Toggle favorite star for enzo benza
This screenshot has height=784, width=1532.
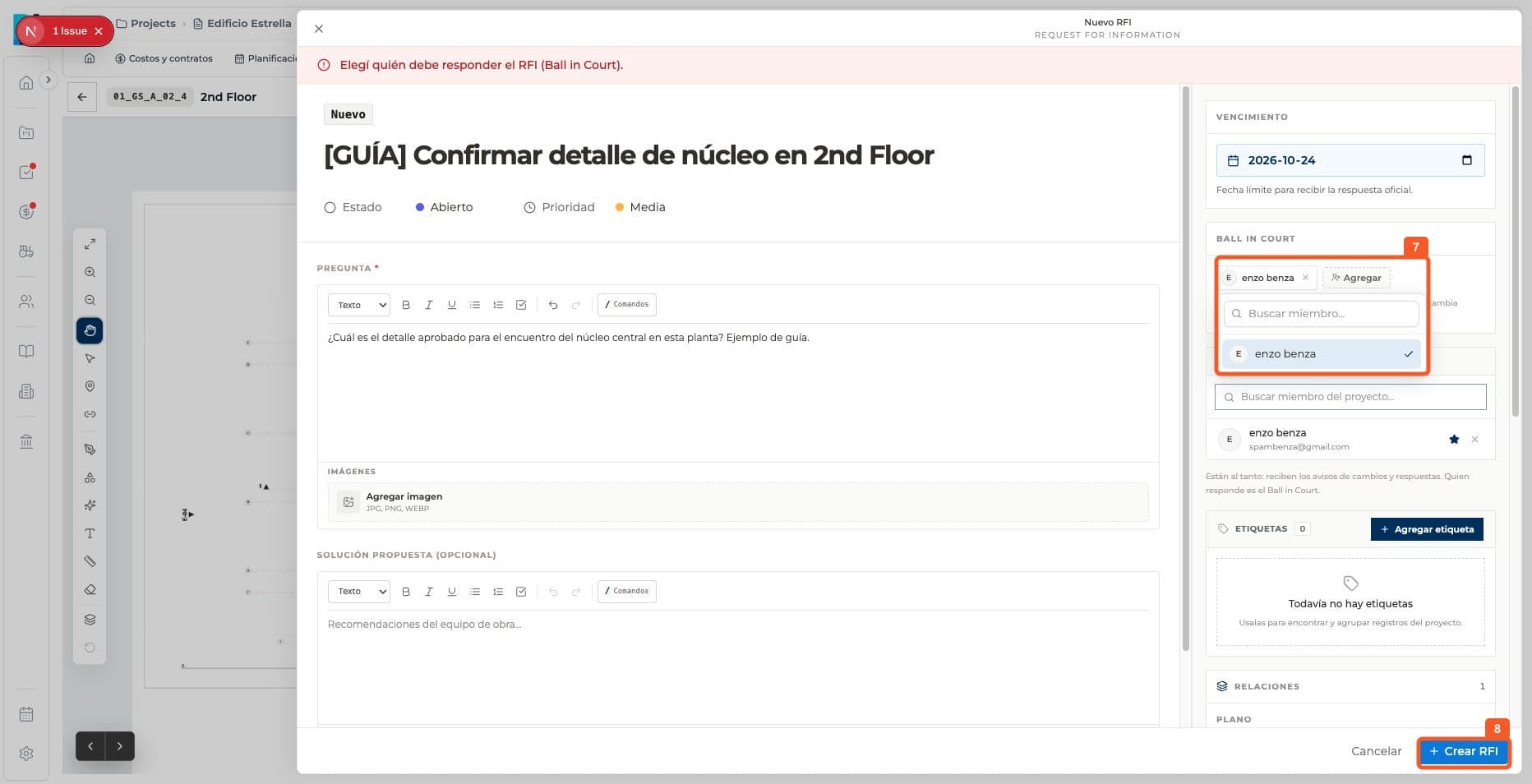tap(1454, 440)
